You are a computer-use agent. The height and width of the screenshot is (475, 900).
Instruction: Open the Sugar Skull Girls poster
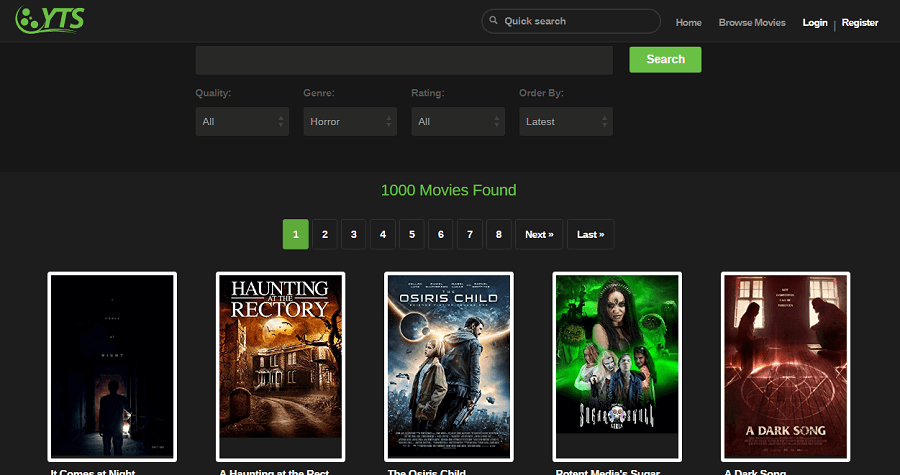(x=617, y=367)
